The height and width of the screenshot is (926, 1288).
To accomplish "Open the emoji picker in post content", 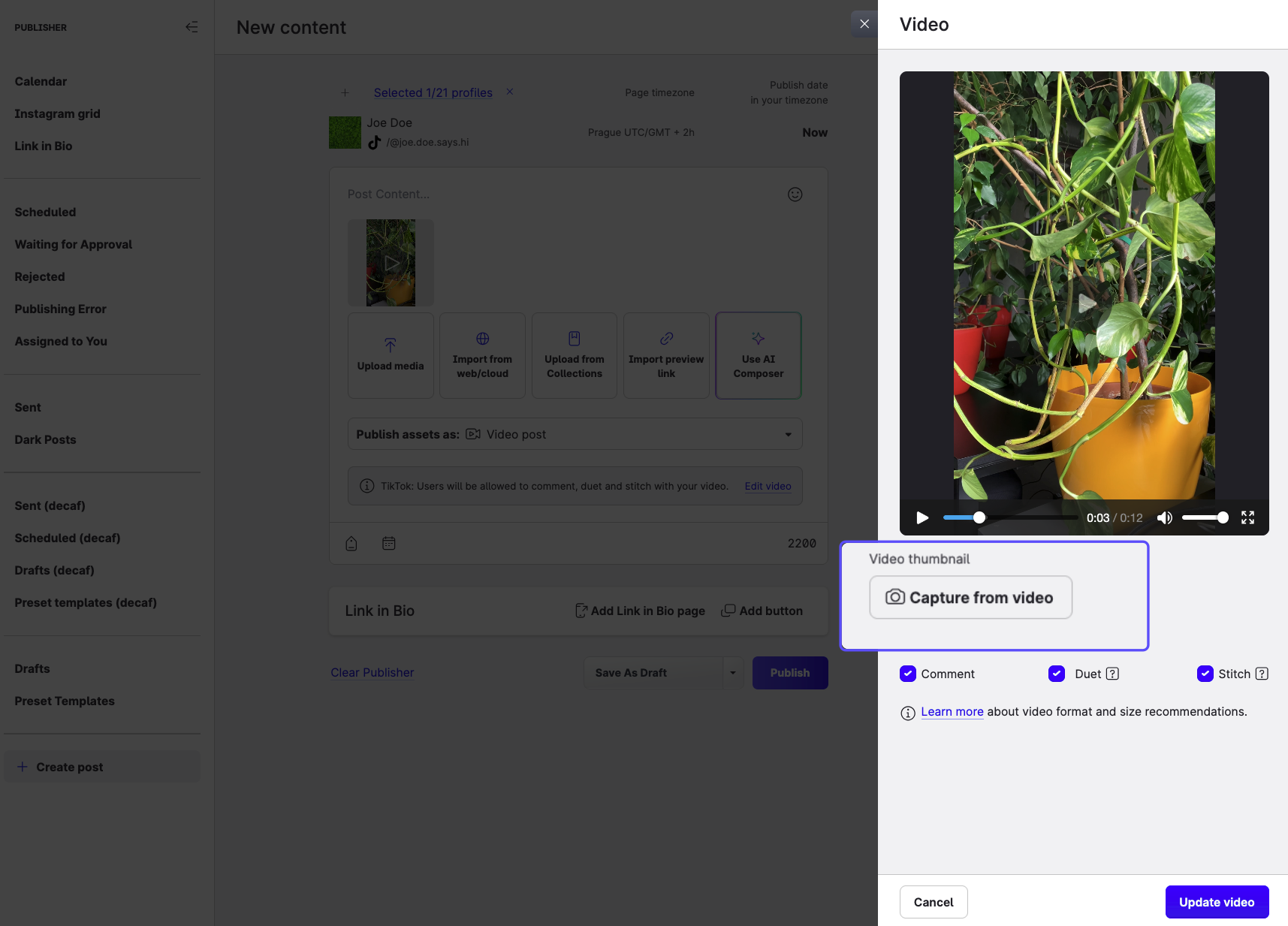I will tap(795, 195).
